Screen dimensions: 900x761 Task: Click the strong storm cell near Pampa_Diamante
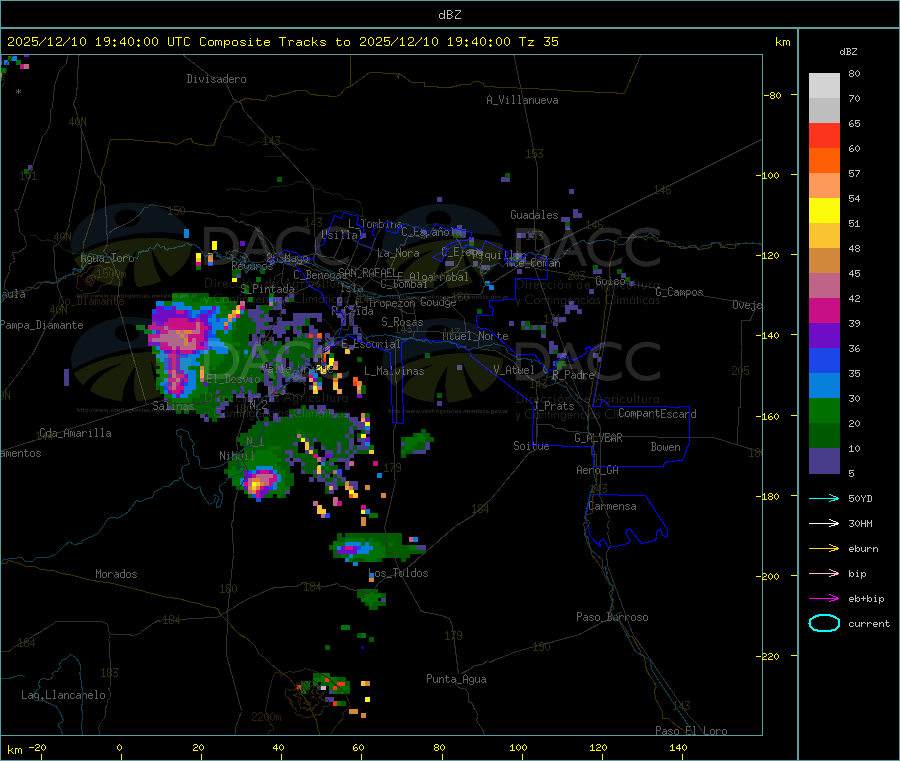coord(181,336)
